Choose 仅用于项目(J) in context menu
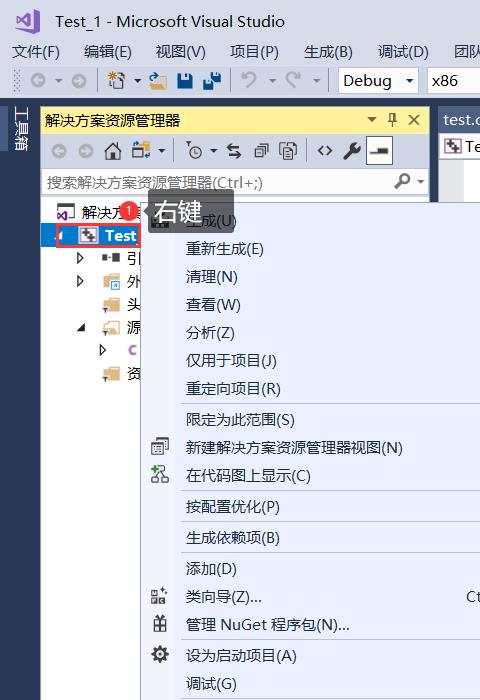Viewport: 480px width, 700px height. tap(231, 361)
